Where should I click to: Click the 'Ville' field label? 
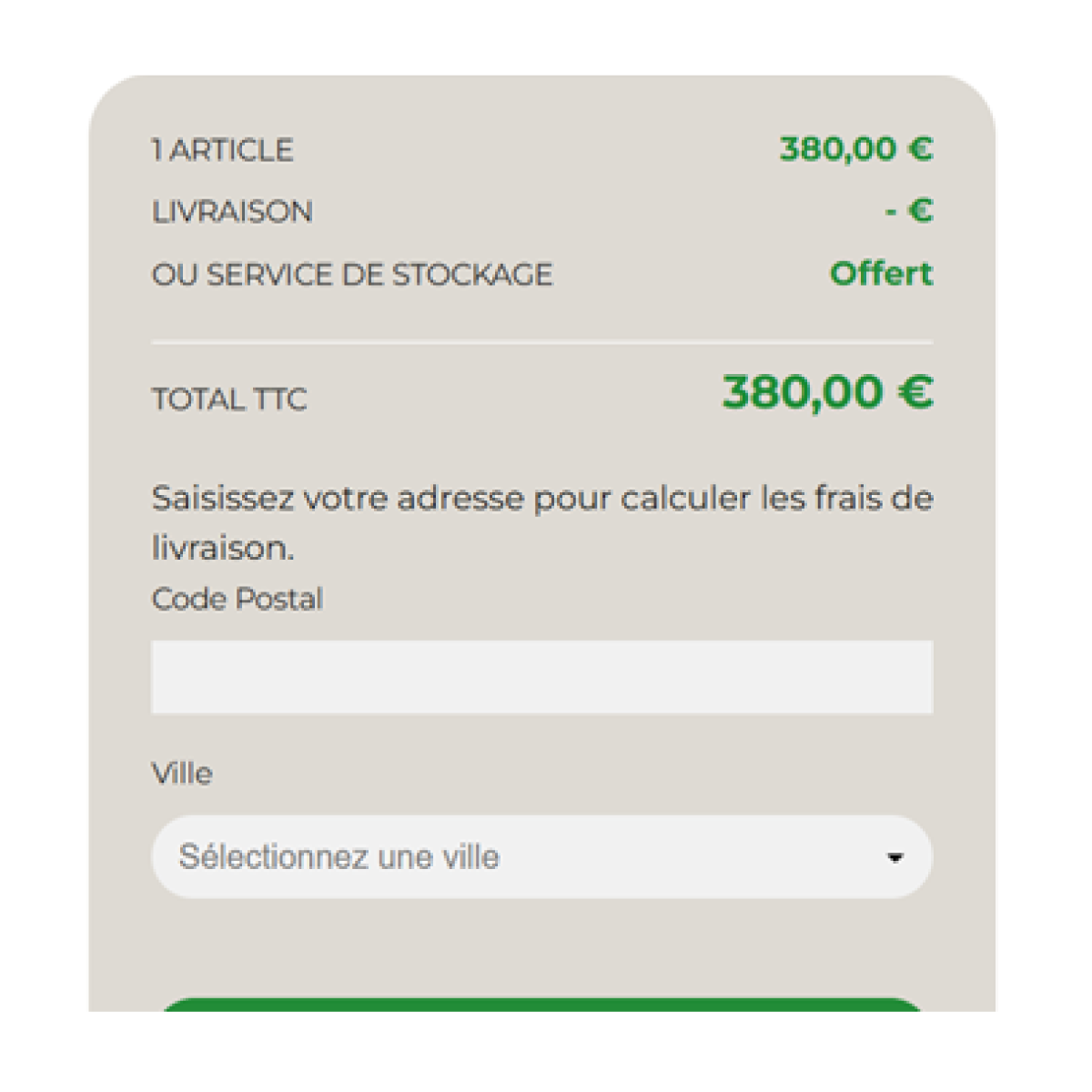click(x=182, y=773)
